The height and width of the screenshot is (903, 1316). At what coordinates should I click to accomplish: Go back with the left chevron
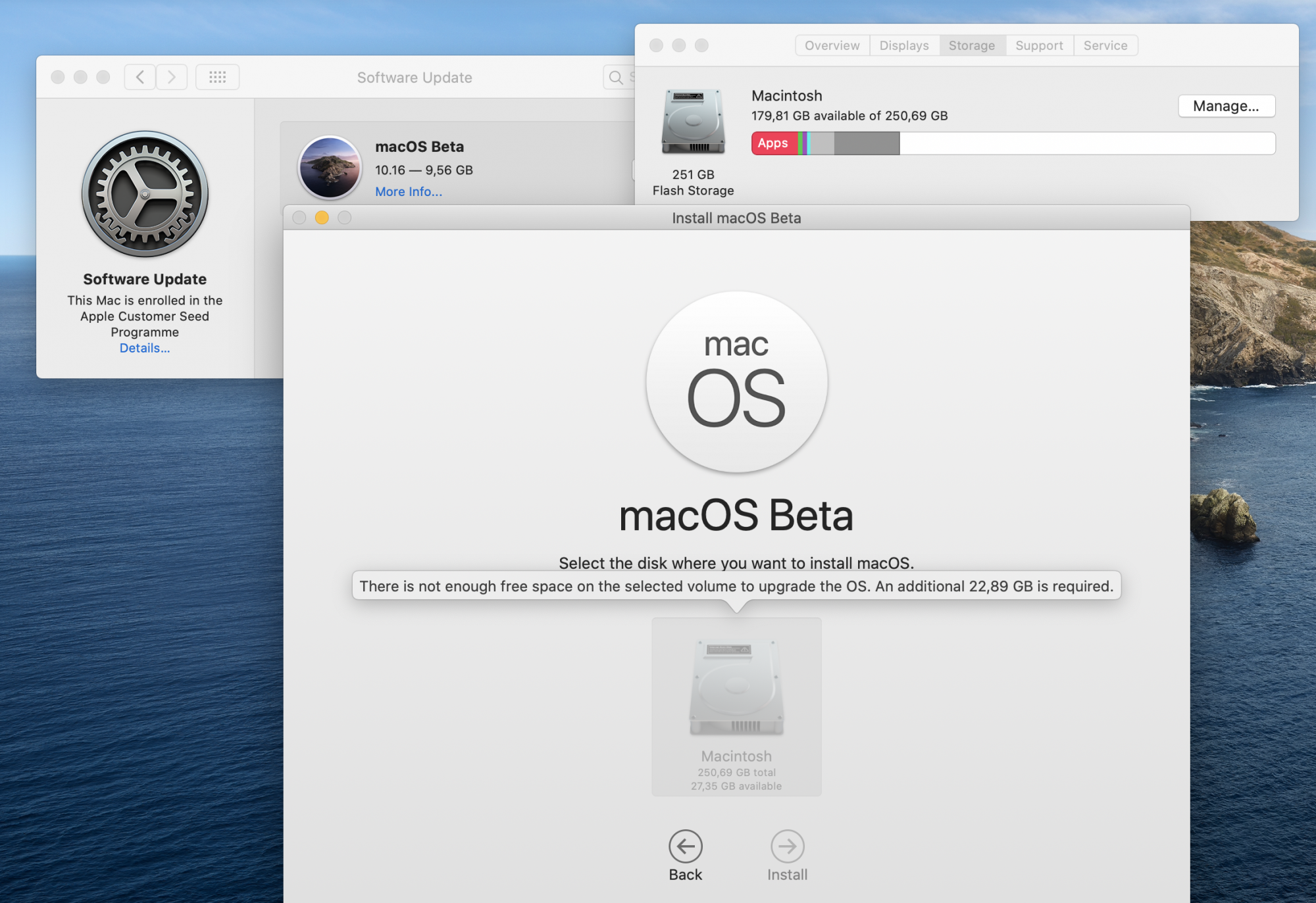[140, 77]
